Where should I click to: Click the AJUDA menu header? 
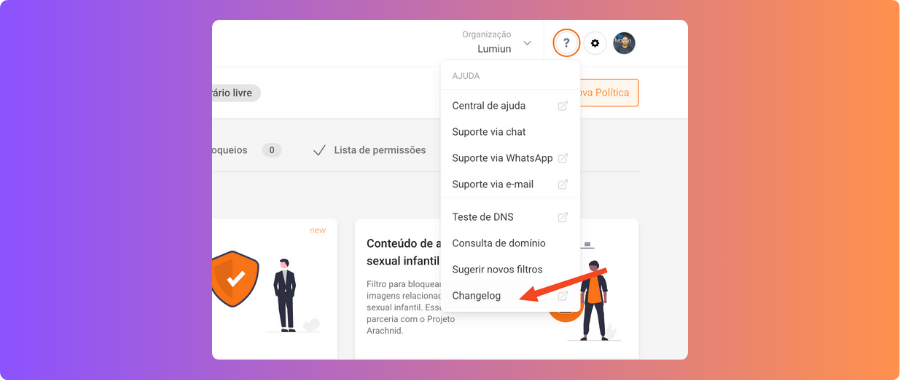click(x=466, y=76)
